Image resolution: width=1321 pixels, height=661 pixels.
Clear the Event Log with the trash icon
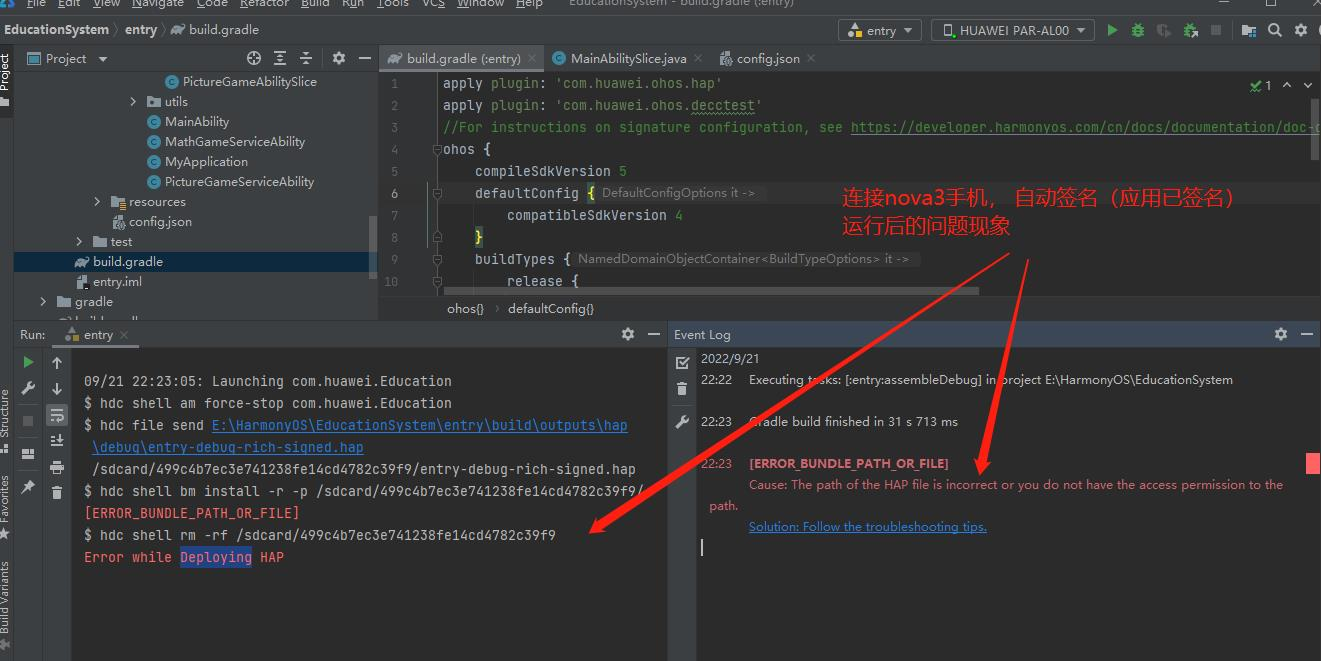(682, 389)
